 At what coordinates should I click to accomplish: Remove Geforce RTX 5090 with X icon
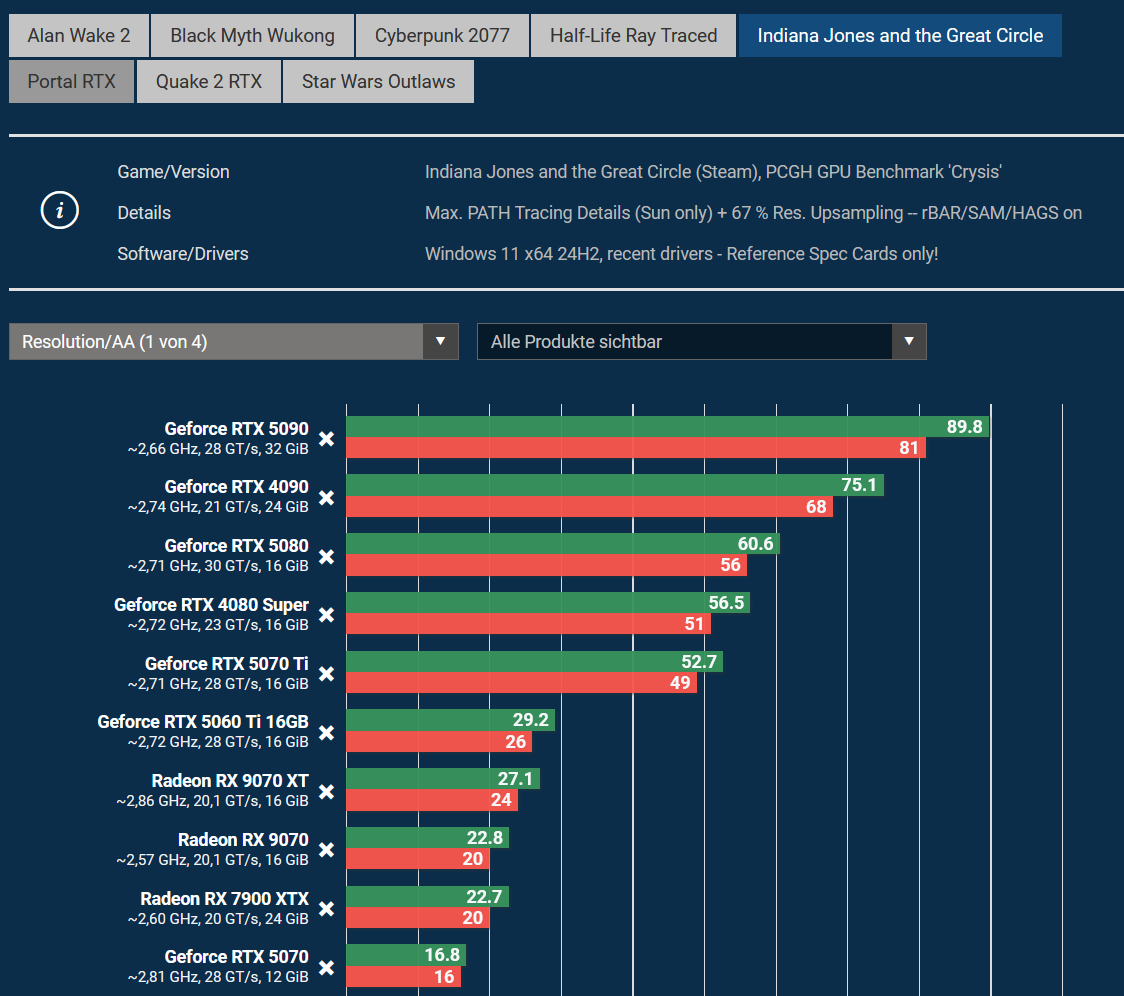(x=326, y=439)
